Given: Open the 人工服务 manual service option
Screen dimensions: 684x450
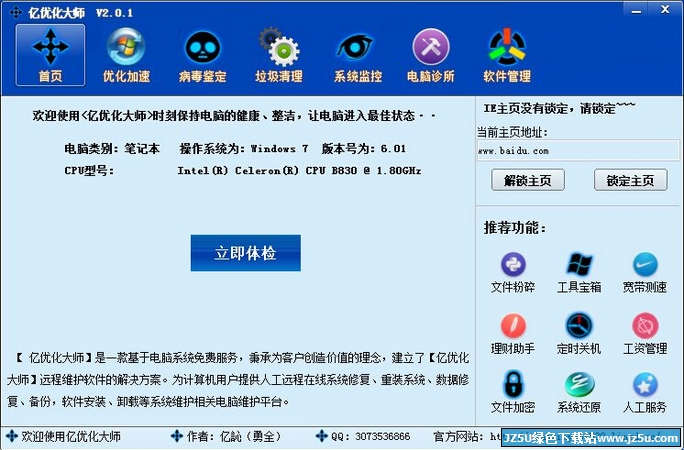Looking at the screenshot, I should [645, 392].
